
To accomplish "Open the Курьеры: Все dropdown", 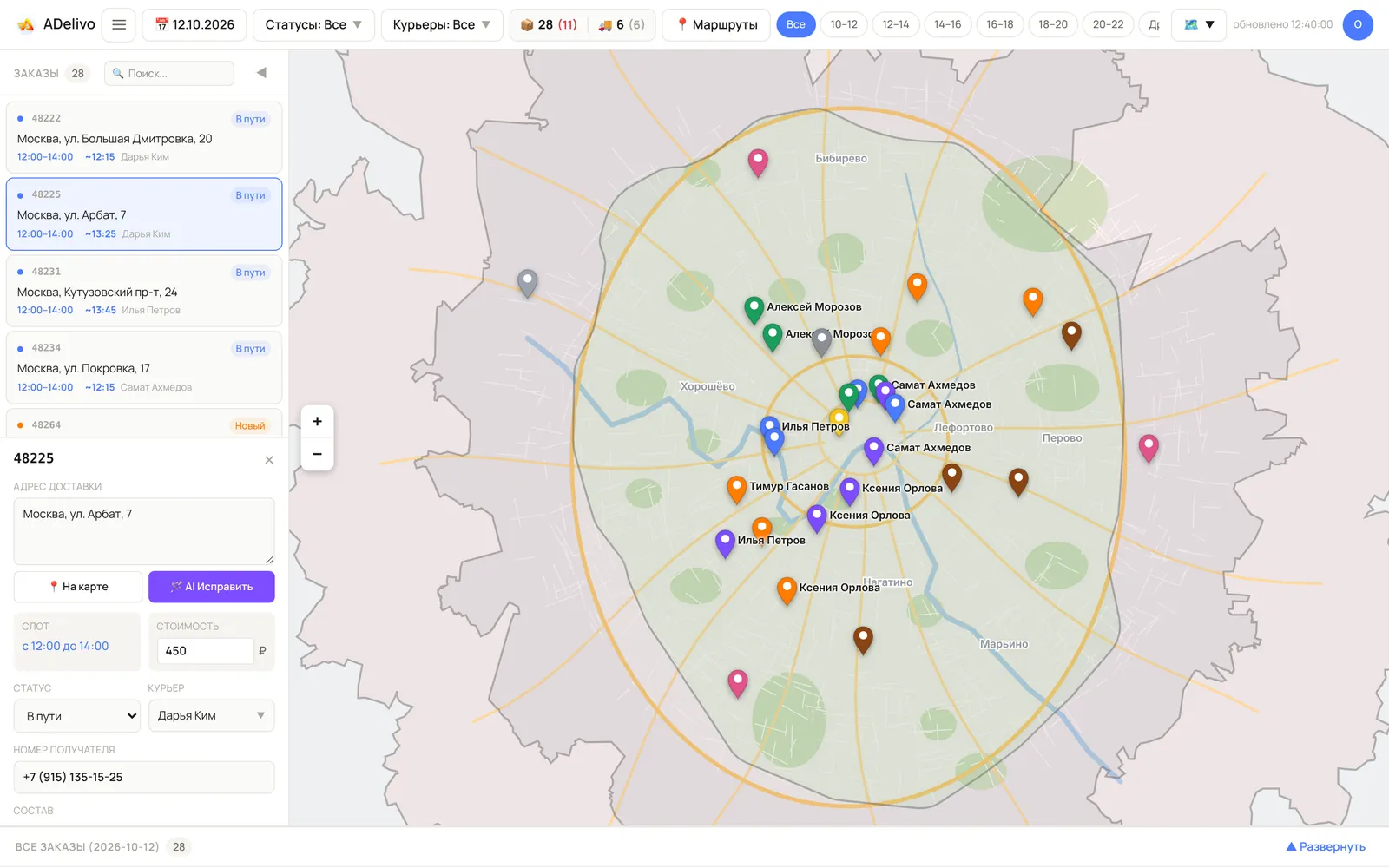I will coord(441,24).
